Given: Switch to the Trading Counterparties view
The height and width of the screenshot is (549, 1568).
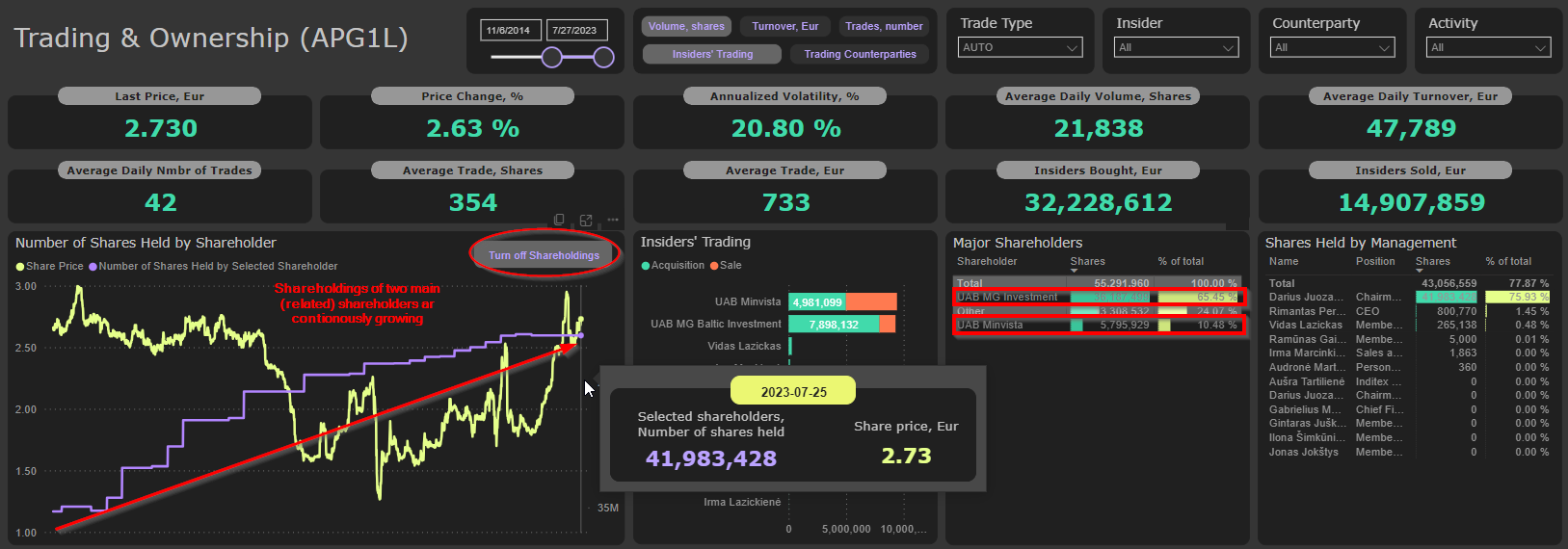Looking at the screenshot, I should pyautogui.click(x=860, y=55).
